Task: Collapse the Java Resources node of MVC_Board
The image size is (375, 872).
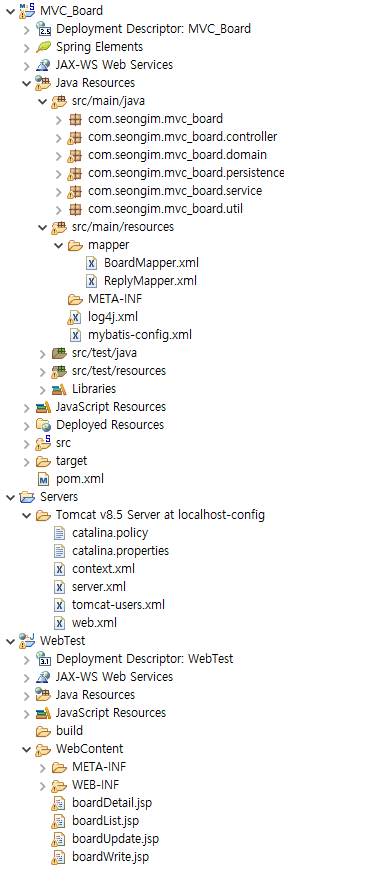Action: pos(26,83)
